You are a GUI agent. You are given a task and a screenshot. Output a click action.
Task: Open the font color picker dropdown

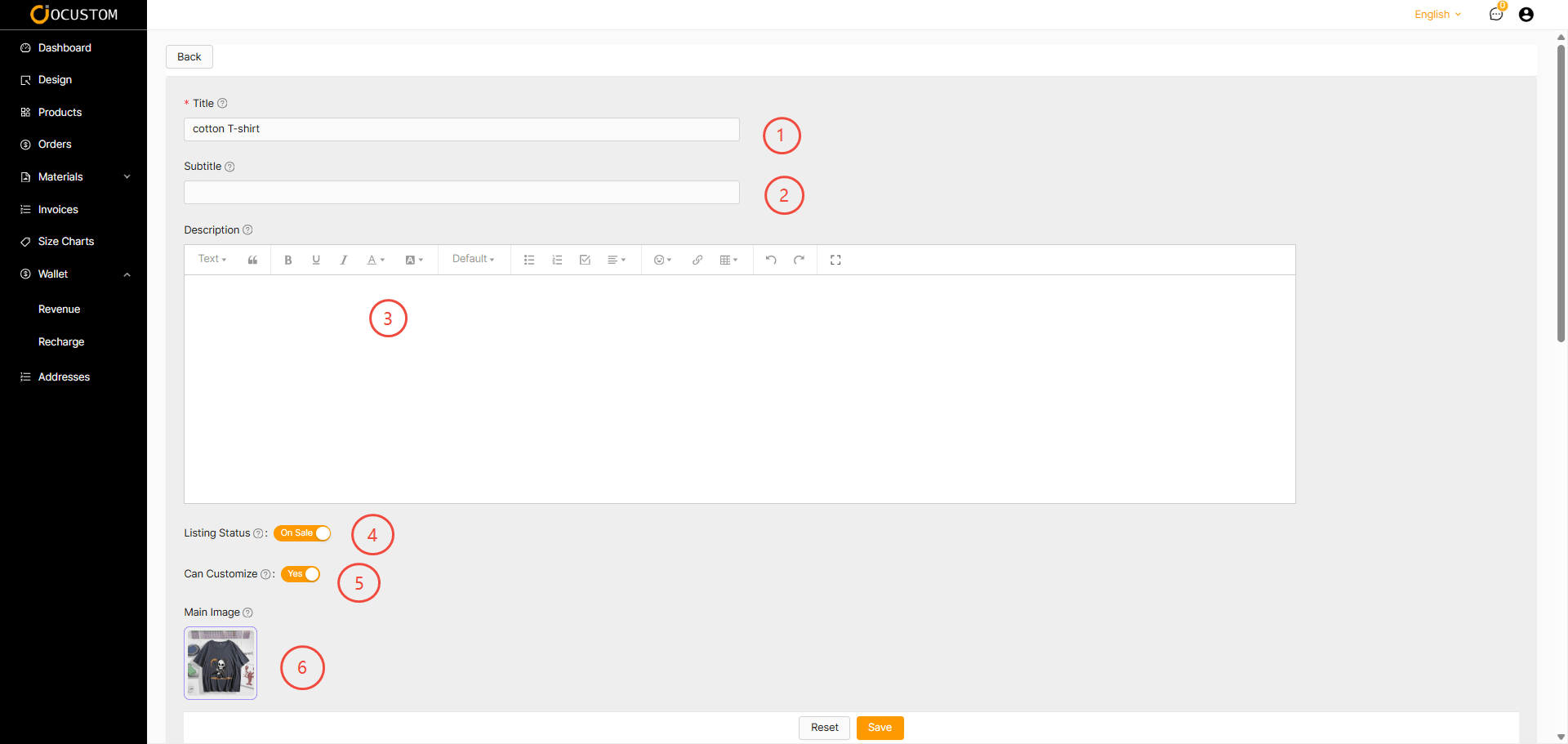376,260
